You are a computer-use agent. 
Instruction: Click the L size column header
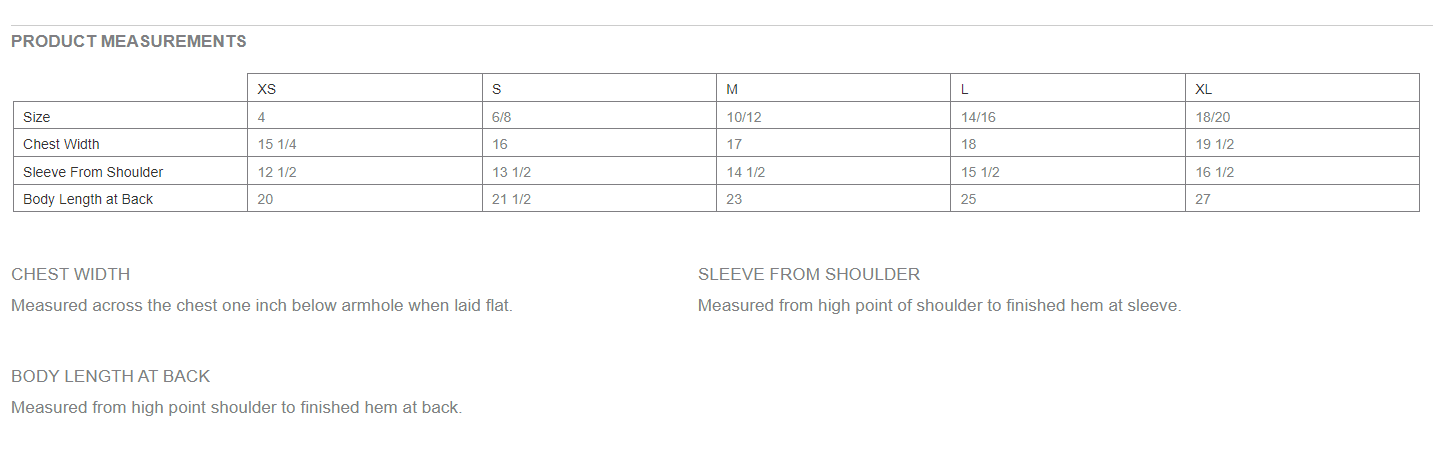pos(965,89)
